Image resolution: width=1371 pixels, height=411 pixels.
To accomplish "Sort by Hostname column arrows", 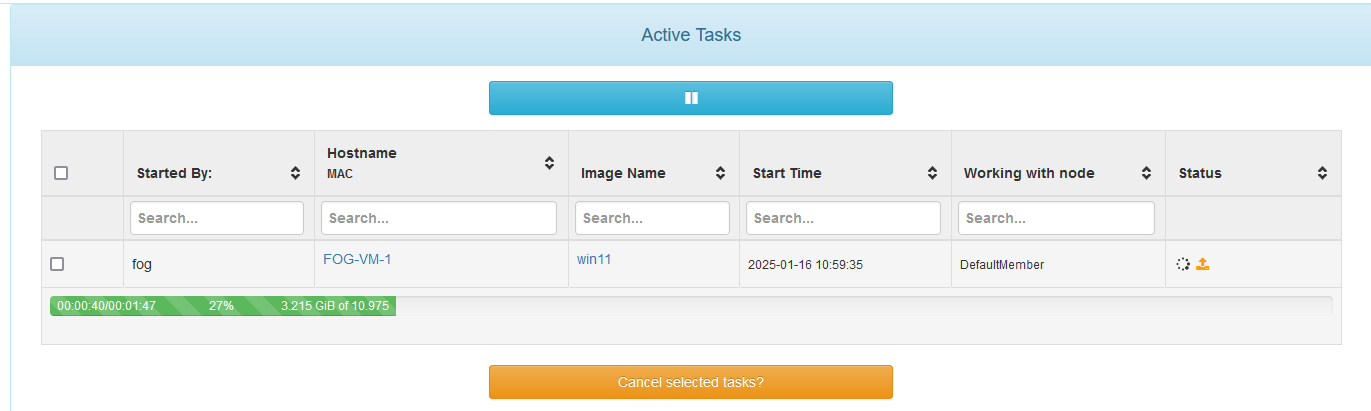I will pyautogui.click(x=549, y=163).
